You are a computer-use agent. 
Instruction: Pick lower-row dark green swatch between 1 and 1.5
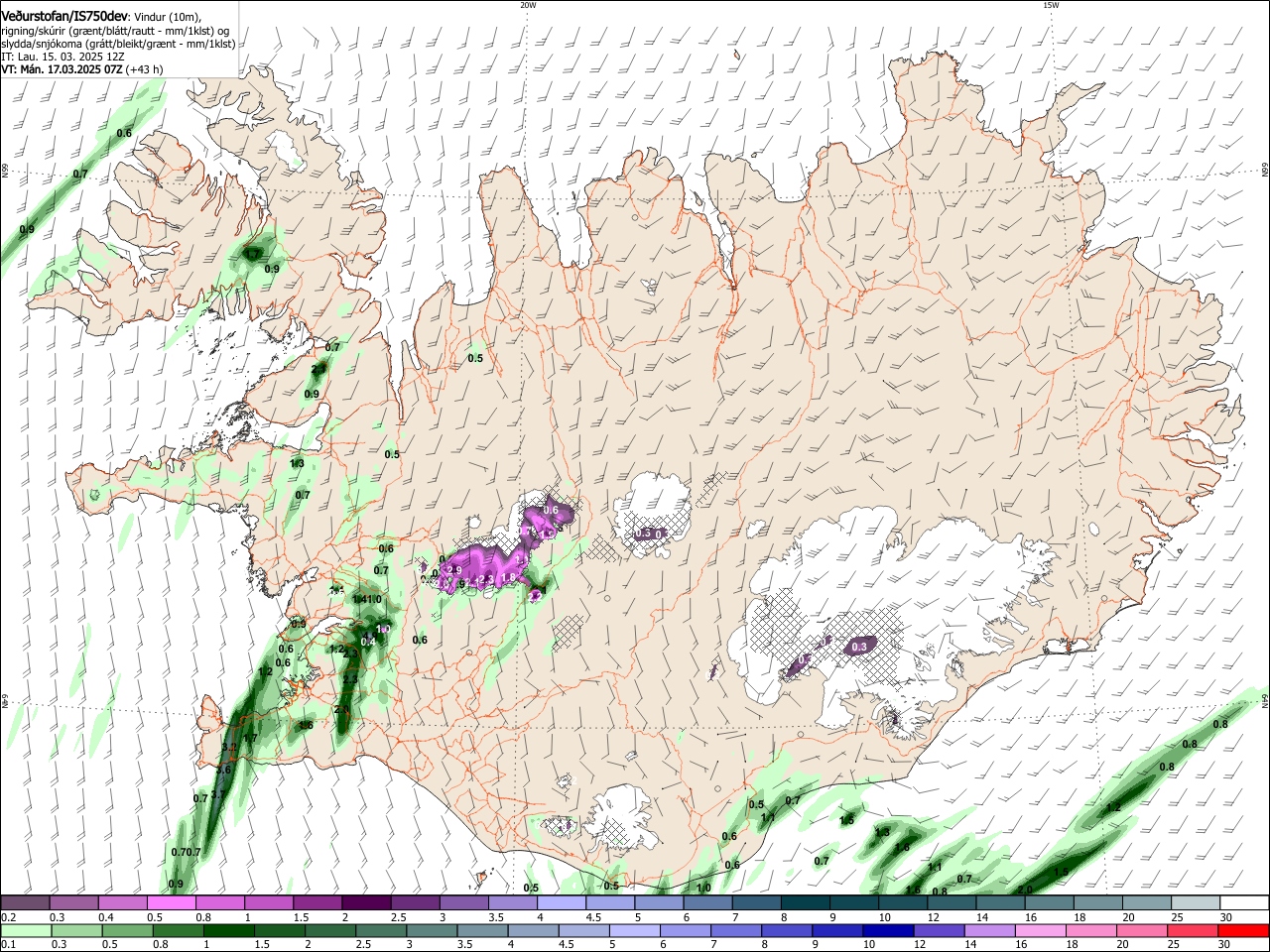(229, 930)
